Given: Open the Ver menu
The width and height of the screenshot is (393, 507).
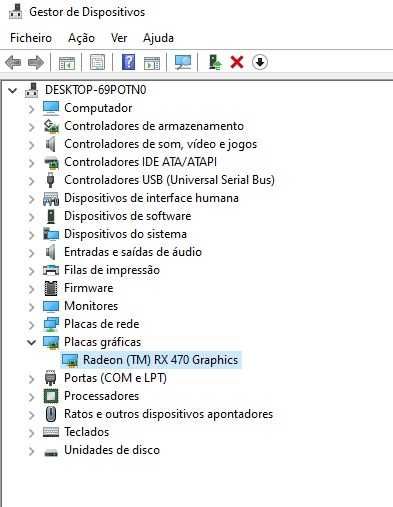Looking at the screenshot, I should pyautogui.click(x=119, y=38).
